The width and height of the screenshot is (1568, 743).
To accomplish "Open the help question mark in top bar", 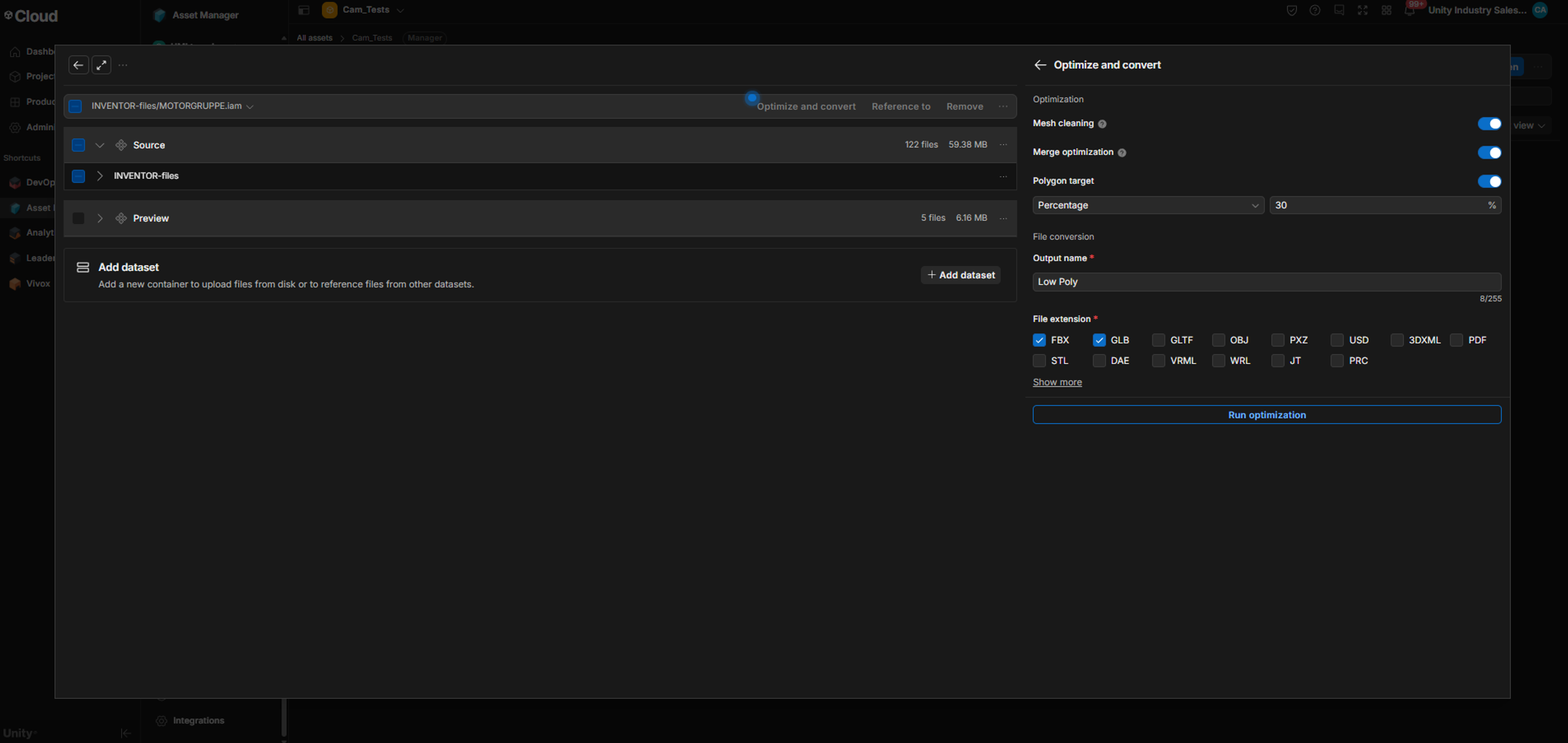I will 1314,10.
